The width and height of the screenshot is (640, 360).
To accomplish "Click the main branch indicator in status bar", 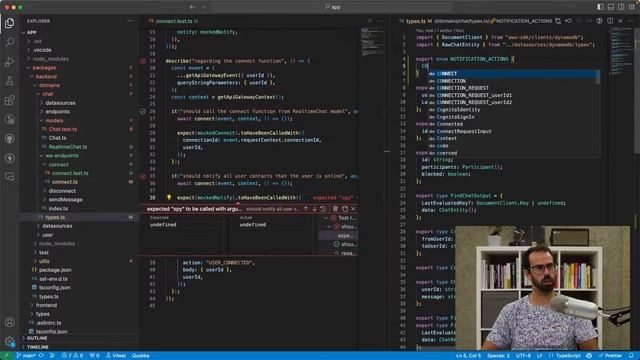I will coord(26,356).
